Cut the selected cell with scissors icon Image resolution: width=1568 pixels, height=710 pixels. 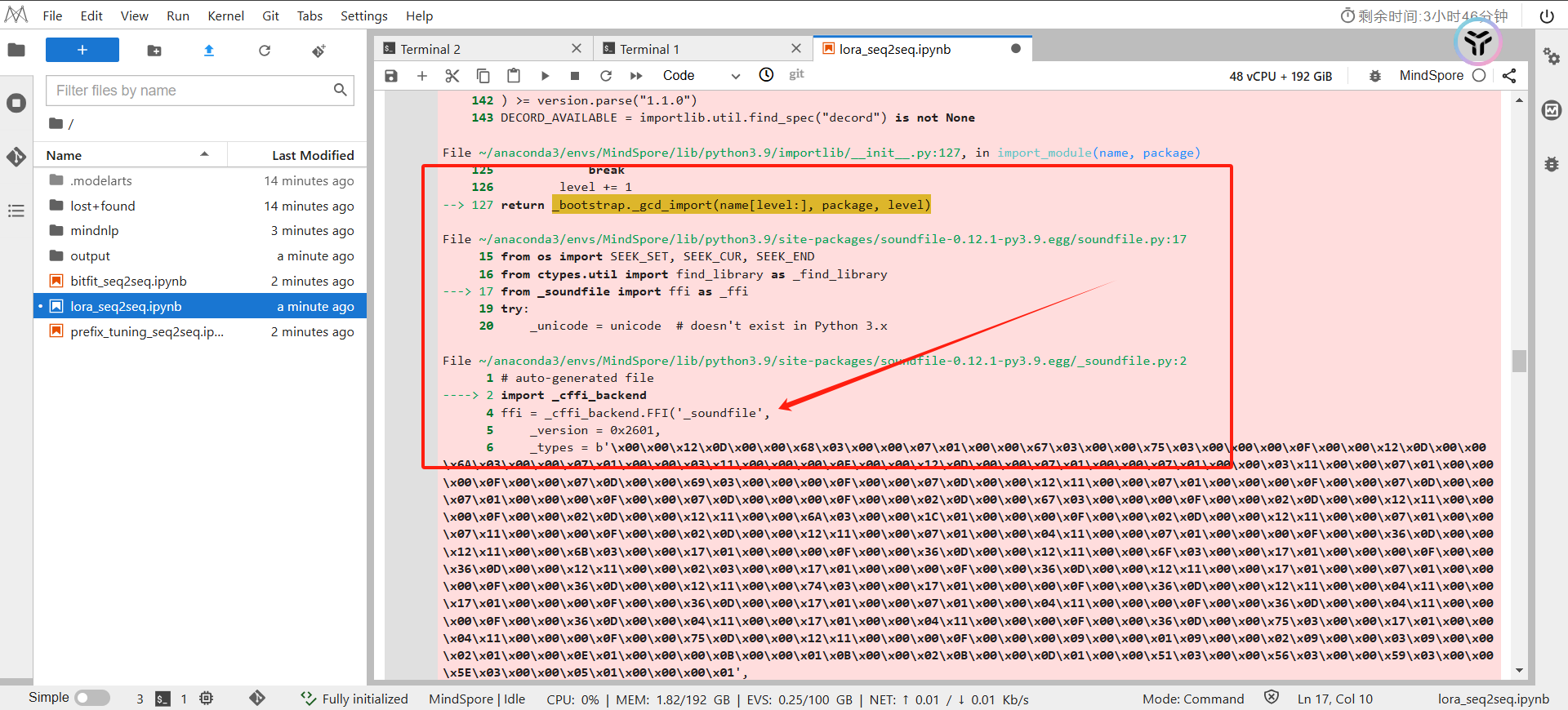click(452, 76)
